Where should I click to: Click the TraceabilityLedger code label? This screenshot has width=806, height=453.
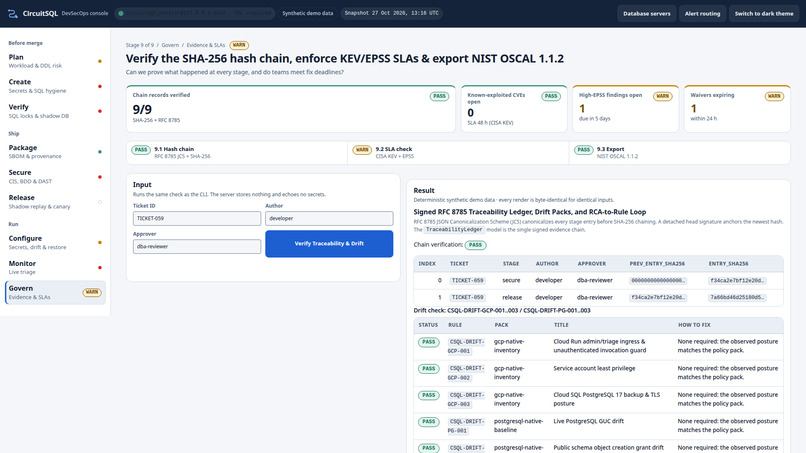coord(454,230)
